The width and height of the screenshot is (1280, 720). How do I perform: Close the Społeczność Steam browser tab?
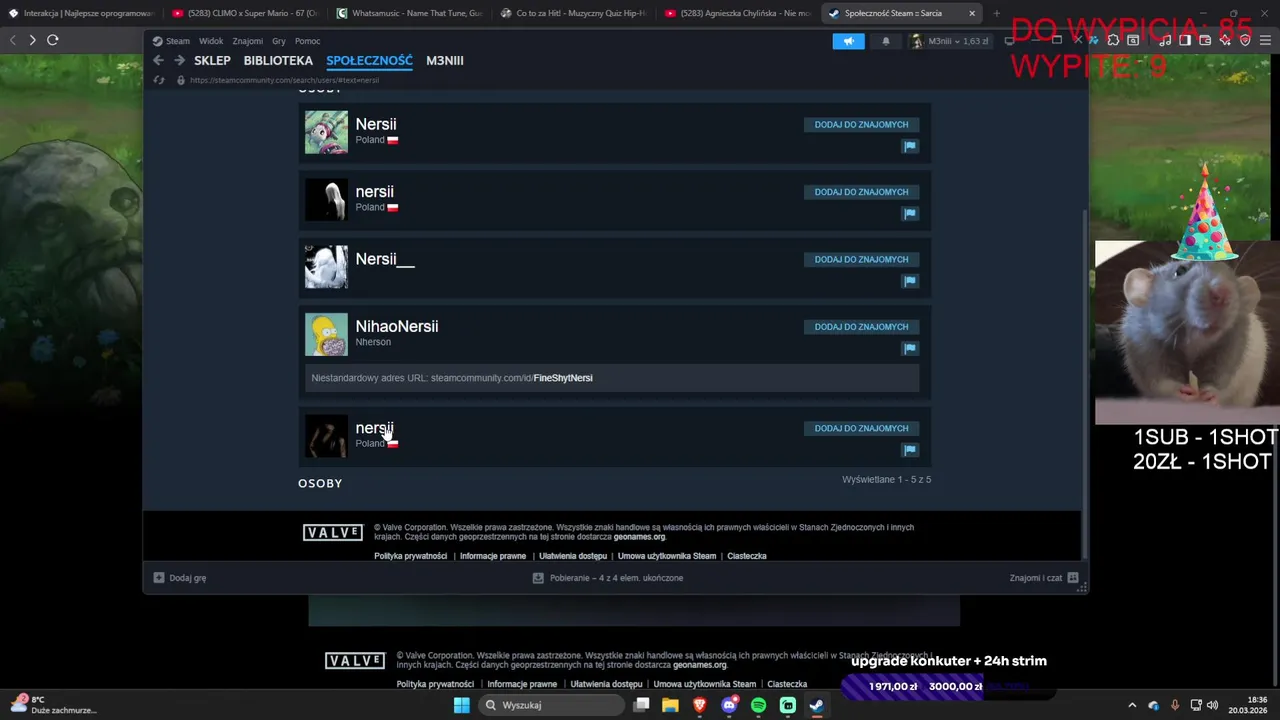pos(971,13)
